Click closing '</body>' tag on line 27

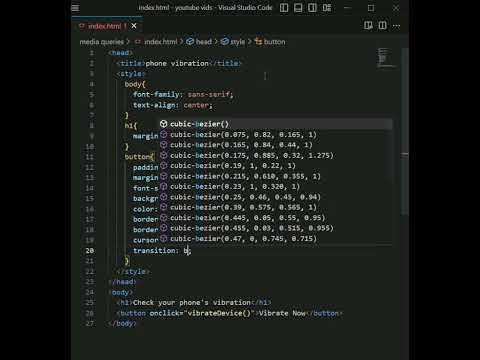(122, 323)
